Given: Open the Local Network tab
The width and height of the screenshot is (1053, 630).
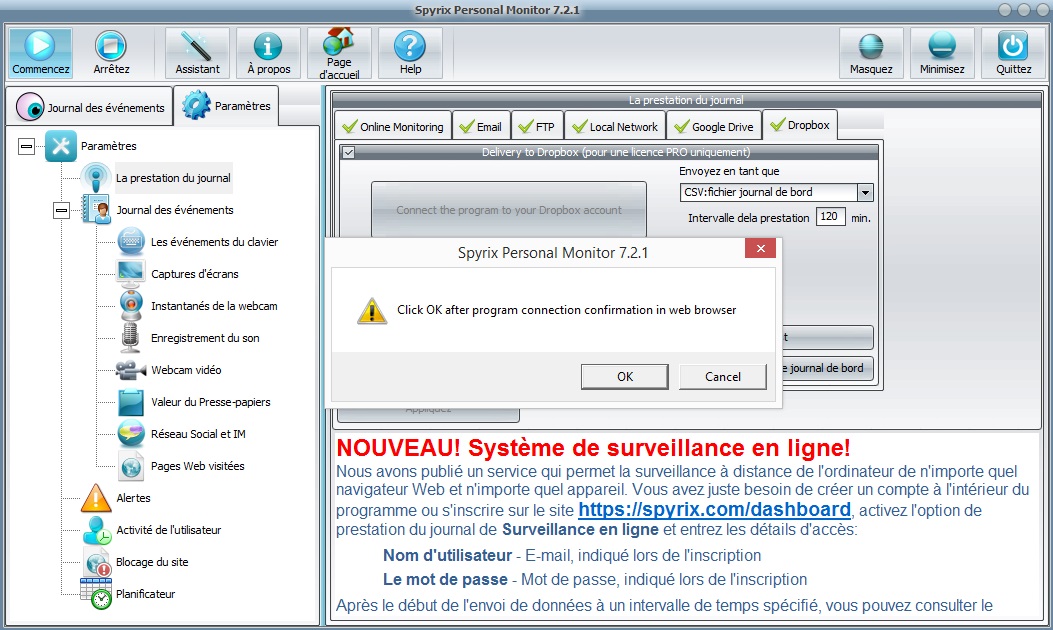Looking at the screenshot, I should (615, 126).
